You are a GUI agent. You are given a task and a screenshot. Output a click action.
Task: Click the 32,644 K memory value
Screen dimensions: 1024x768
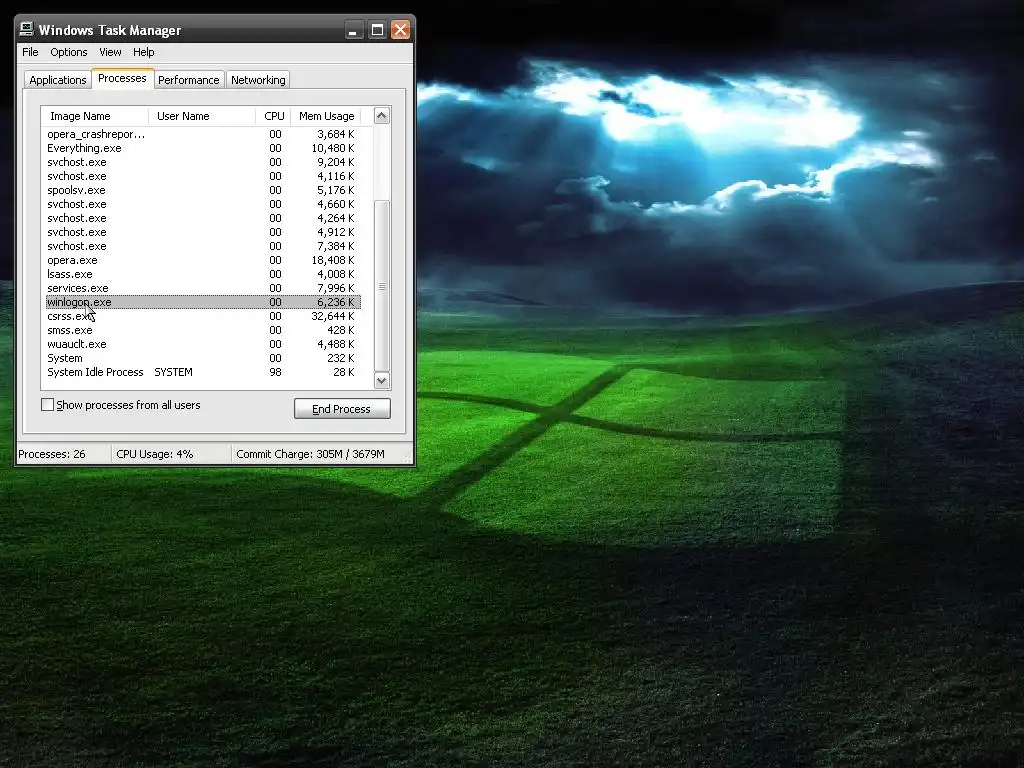pyautogui.click(x=332, y=316)
